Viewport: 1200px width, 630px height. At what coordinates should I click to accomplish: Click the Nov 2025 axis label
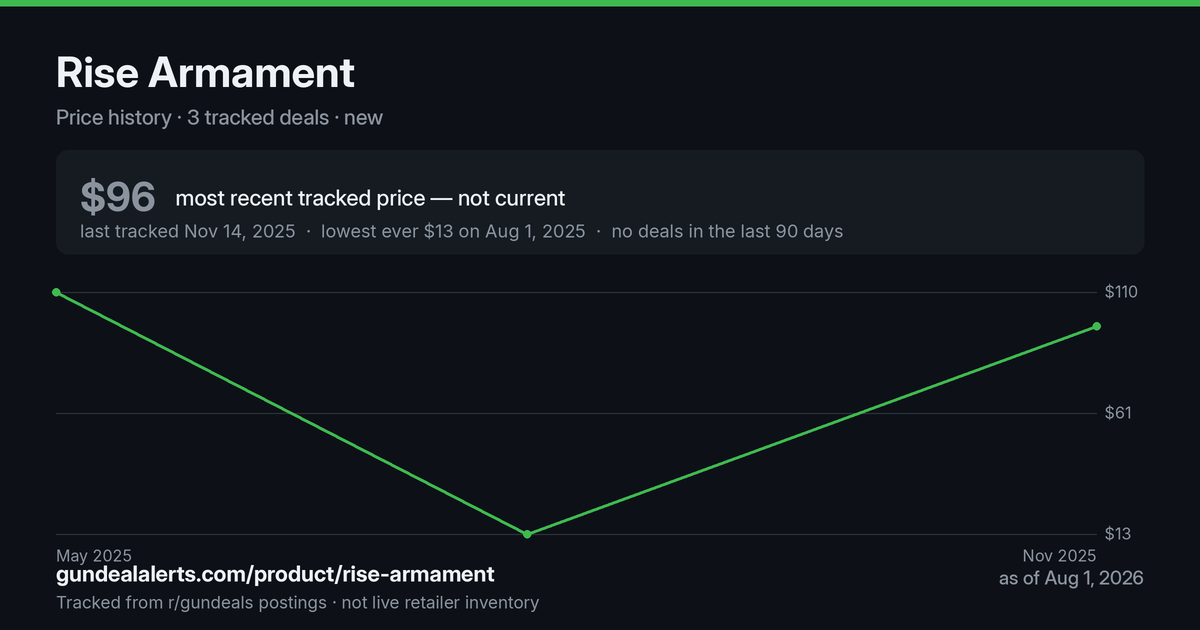(x=1059, y=555)
